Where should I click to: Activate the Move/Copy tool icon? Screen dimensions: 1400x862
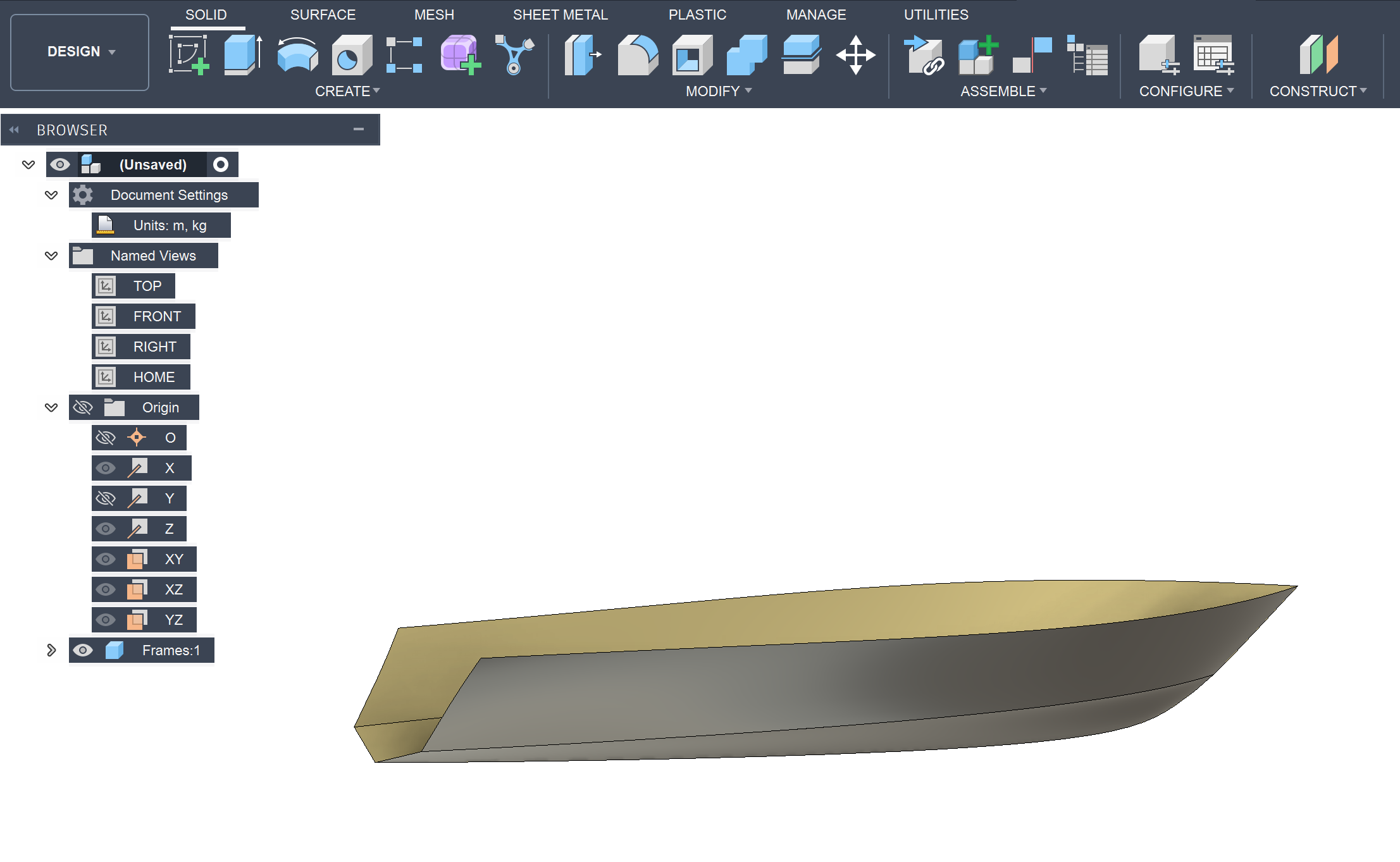(x=855, y=55)
